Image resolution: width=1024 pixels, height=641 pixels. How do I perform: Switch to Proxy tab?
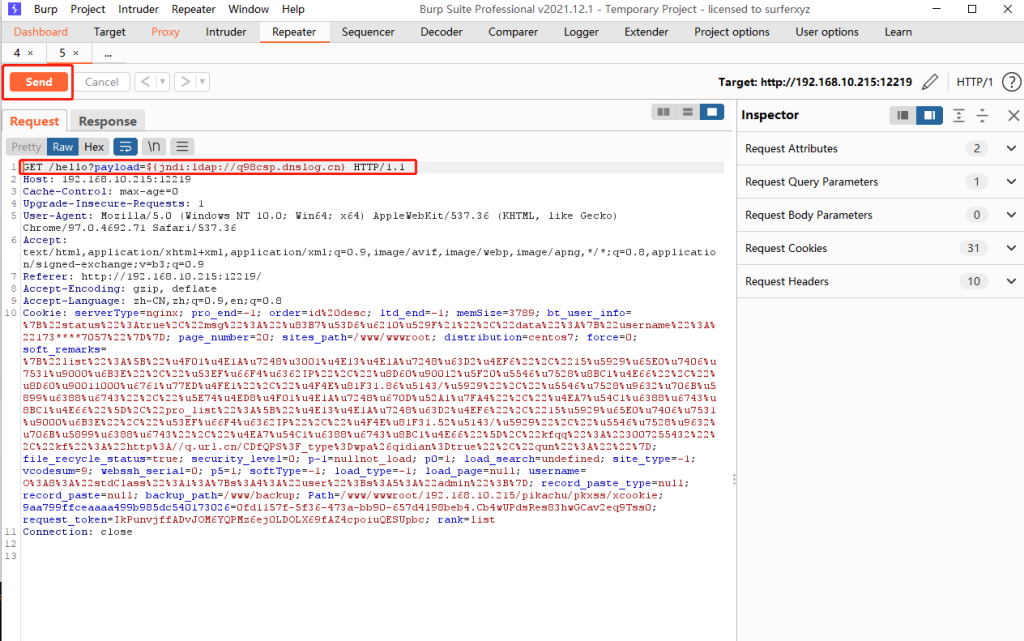[x=165, y=32]
